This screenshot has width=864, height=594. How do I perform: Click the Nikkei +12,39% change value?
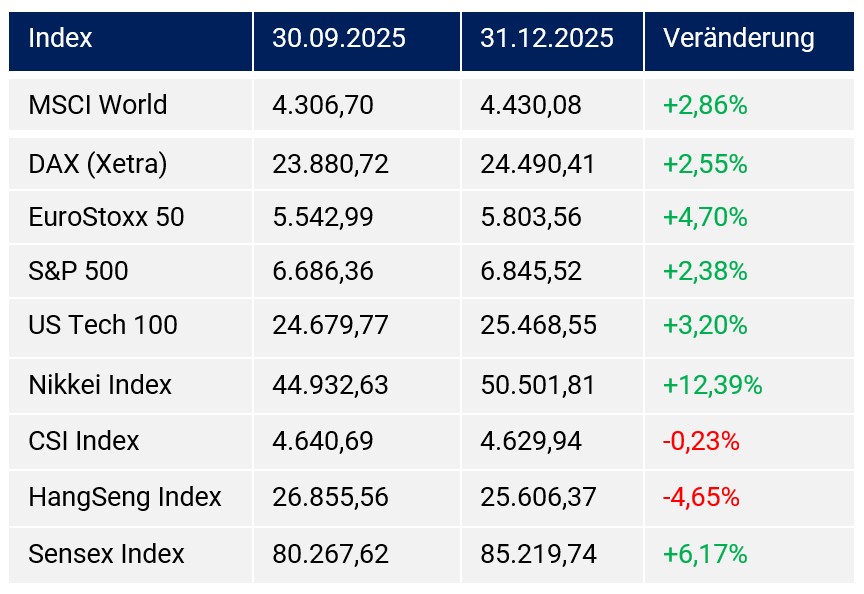712,385
